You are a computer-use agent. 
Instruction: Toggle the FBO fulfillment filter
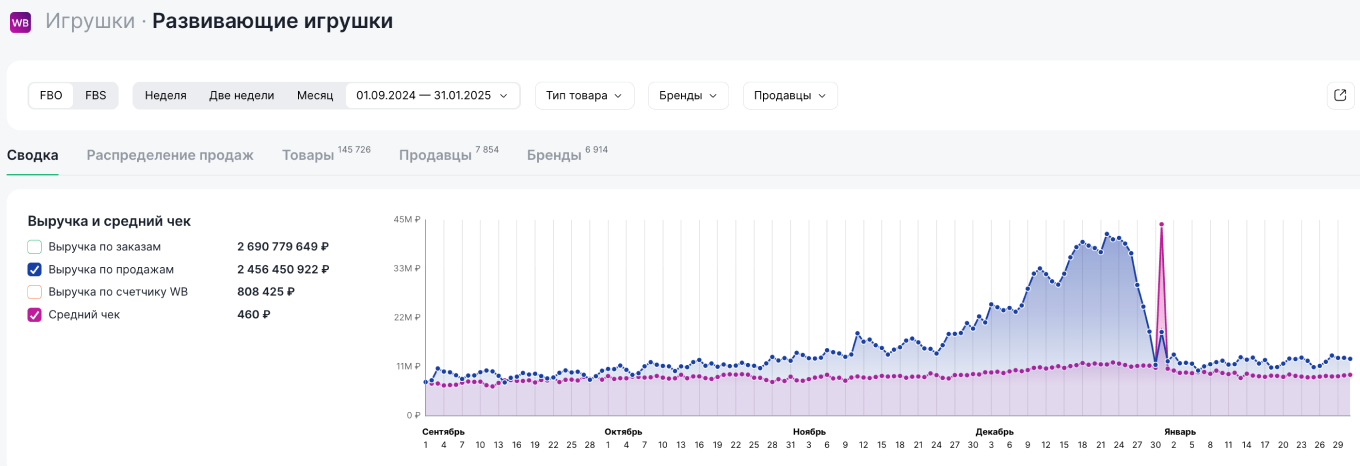51,95
